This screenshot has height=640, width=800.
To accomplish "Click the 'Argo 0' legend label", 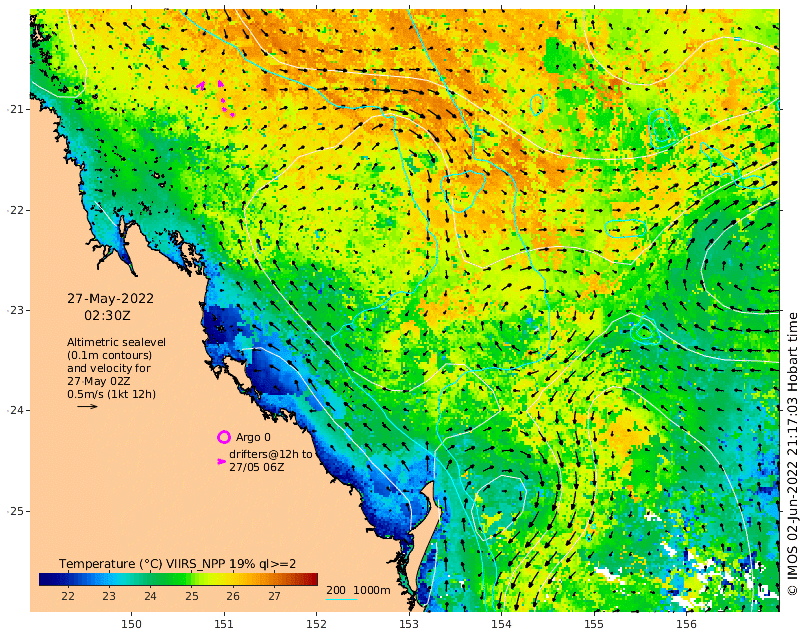I will 253,437.
